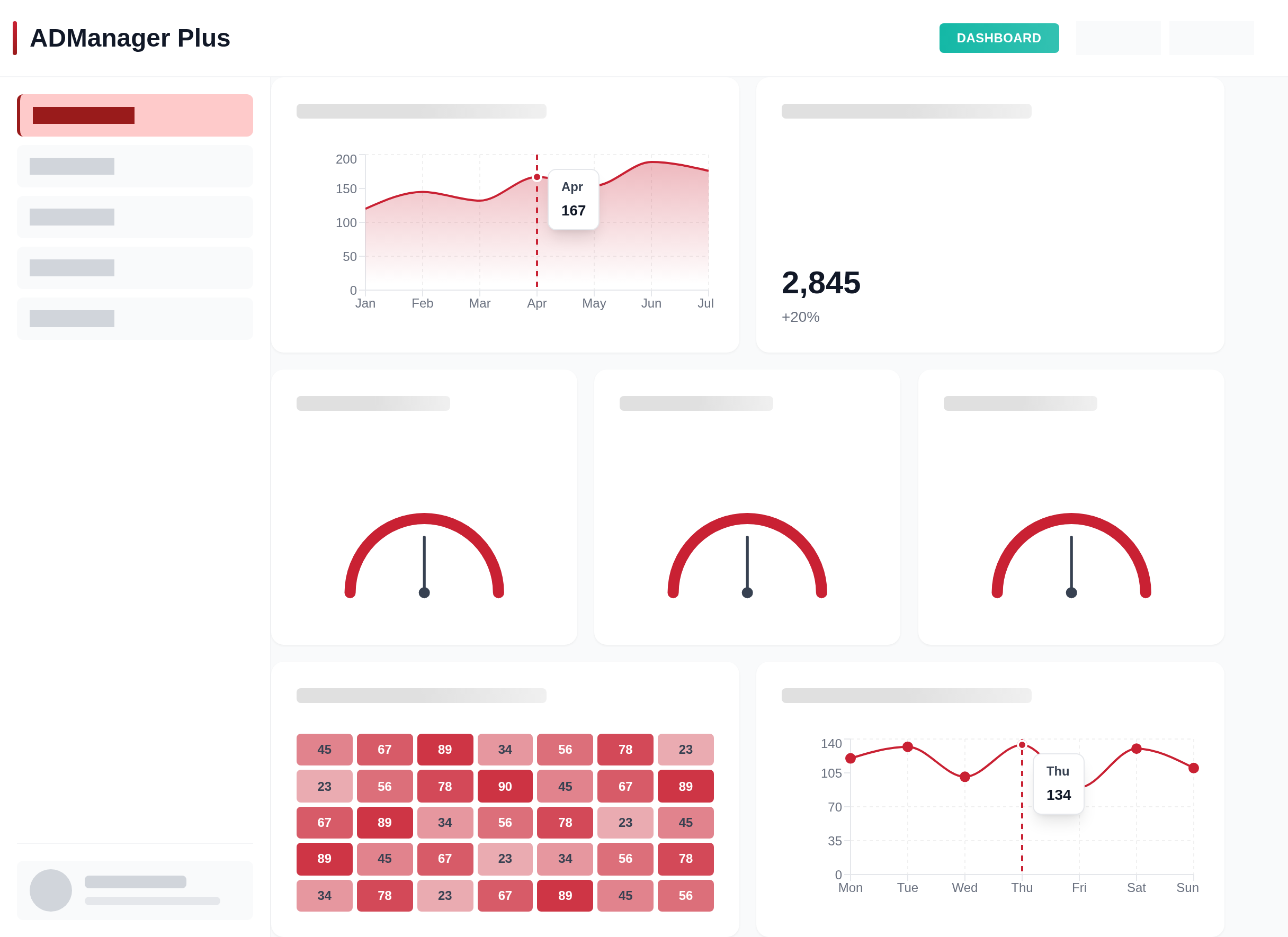Click the Tue data point on line chart
Screen dimensions: 1288x937
[x=908, y=747]
